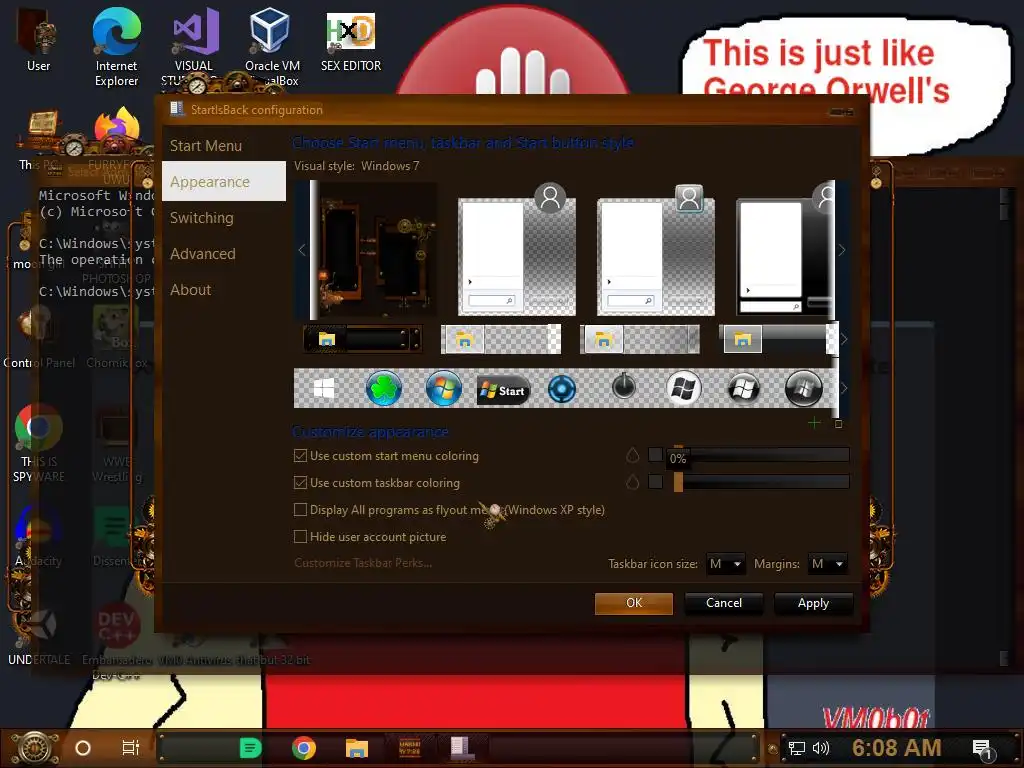
Task: Click the clock showing 6:08 AM
Action: (896, 748)
